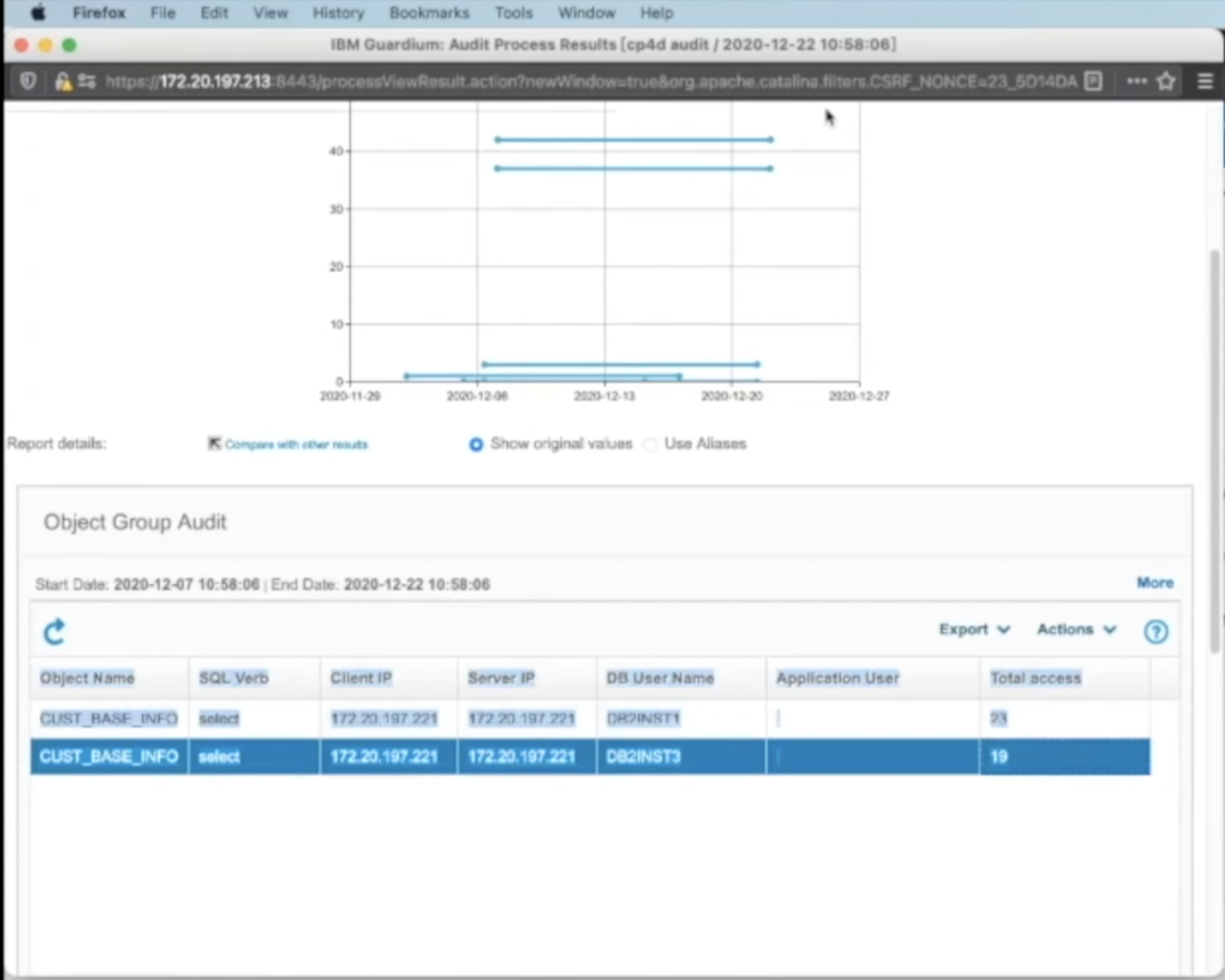Open the Window menu

[586, 13]
